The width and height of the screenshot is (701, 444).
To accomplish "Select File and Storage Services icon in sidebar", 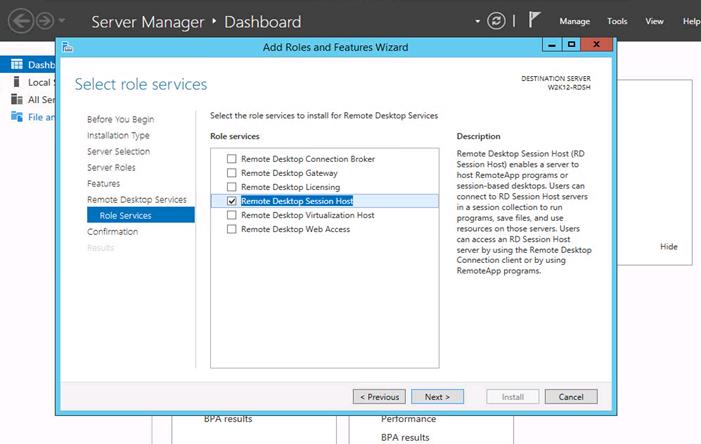I will 17,117.
